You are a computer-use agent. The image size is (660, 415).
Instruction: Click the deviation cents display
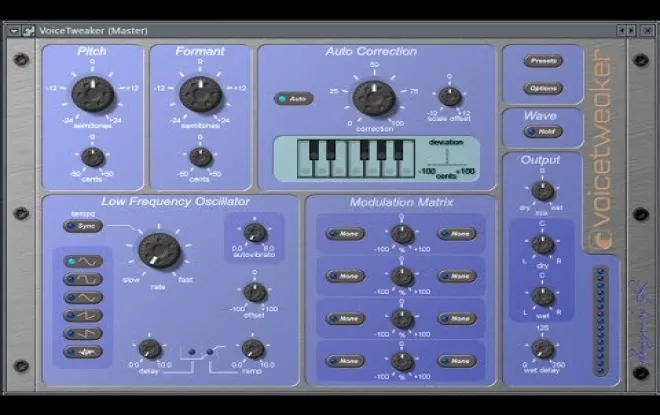click(447, 159)
